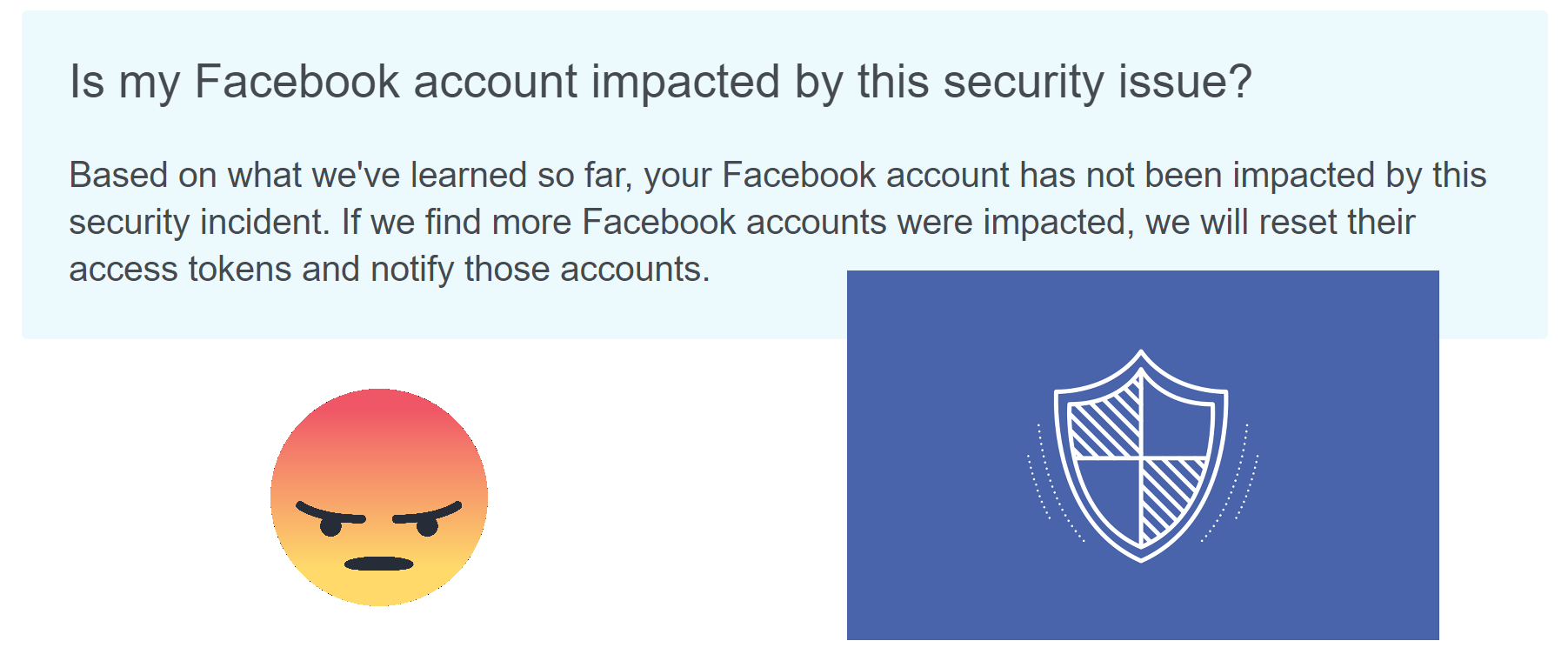
Task: Click the angry emoji's right eye
Action: pyautogui.click(x=427, y=526)
